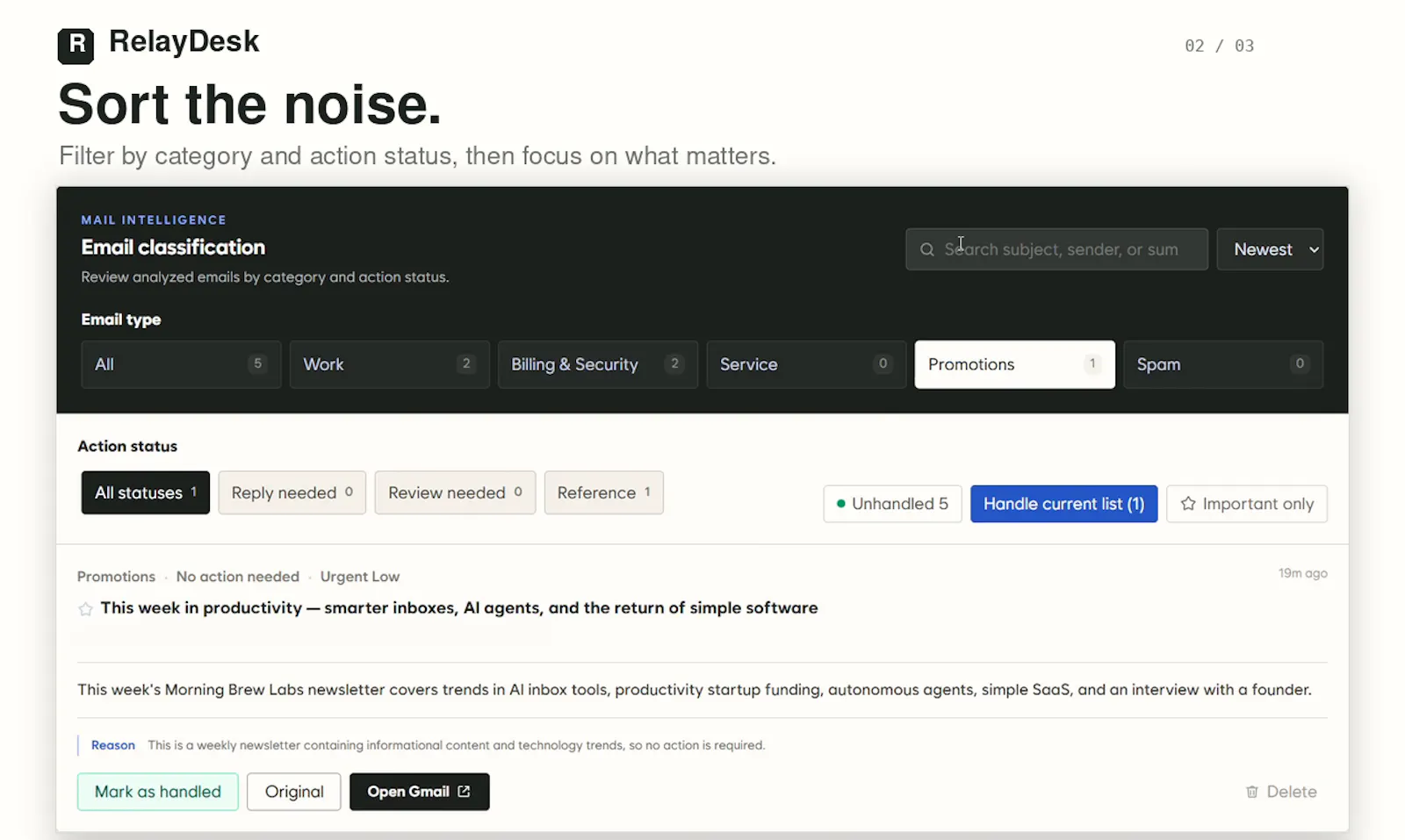
Task: Mark the email as handled
Action: 158,792
